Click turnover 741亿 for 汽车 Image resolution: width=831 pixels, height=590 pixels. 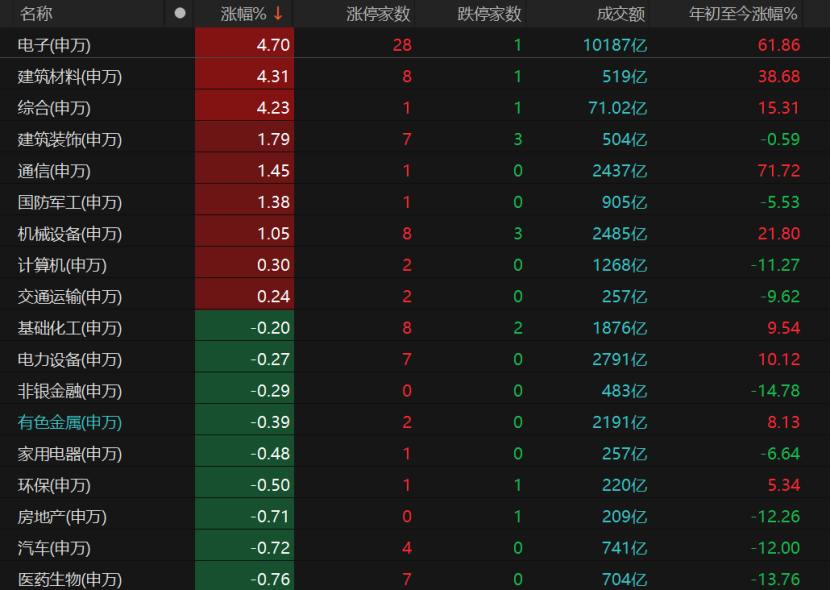(x=624, y=548)
